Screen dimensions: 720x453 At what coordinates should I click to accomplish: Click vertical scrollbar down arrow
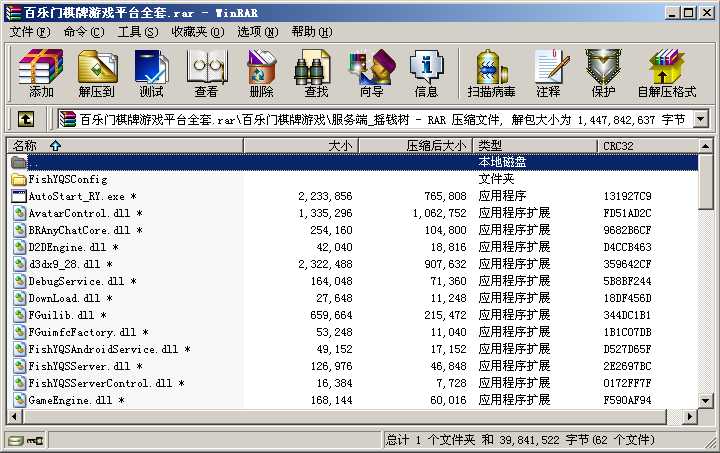click(705, 401)
